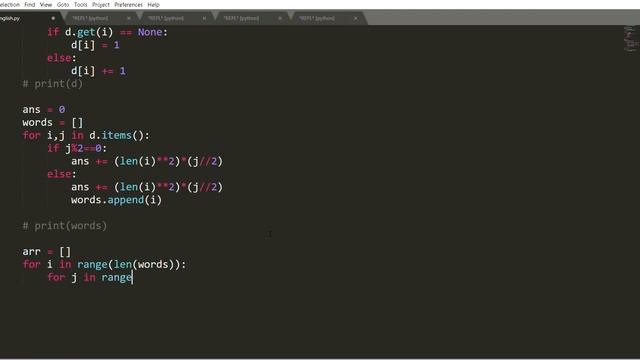
Task: Click the line 'words = []'
Action: coord(53,122)
